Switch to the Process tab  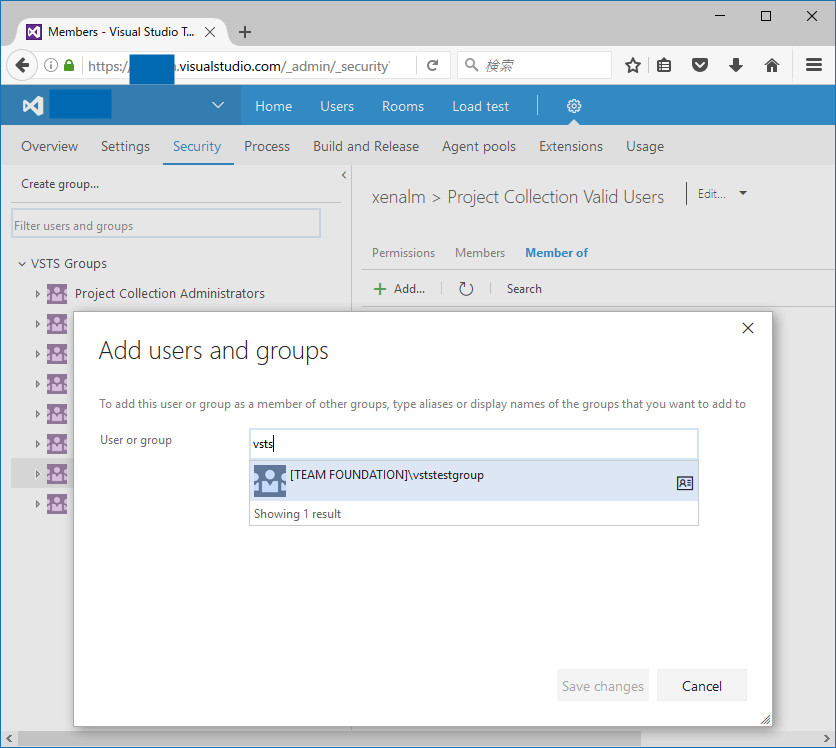pos(267,146)
